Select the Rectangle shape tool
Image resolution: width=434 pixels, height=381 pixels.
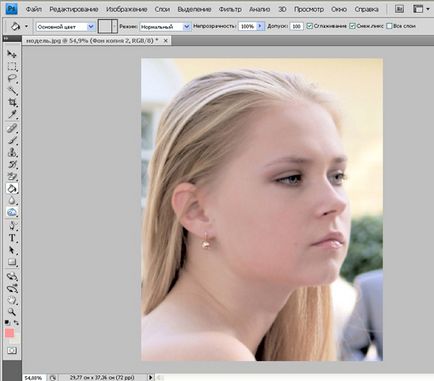[12, 262]
